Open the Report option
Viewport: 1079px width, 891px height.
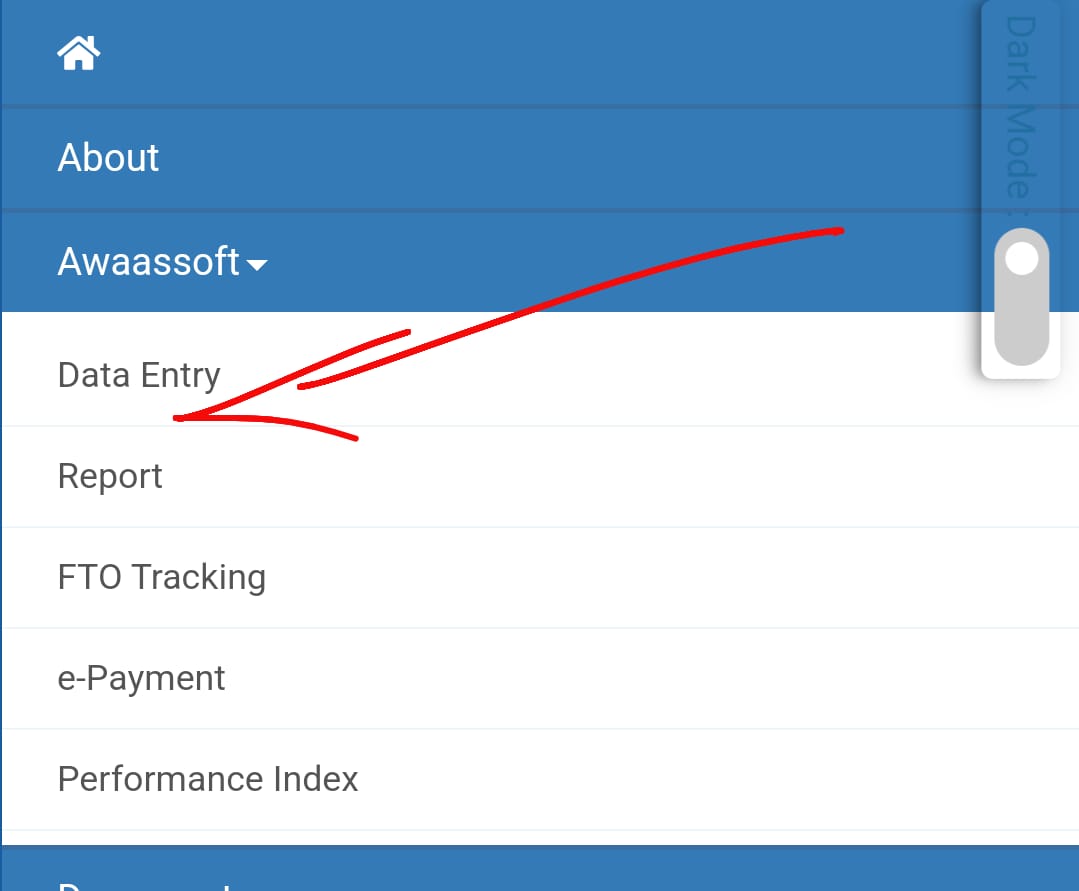coord(110,476)
